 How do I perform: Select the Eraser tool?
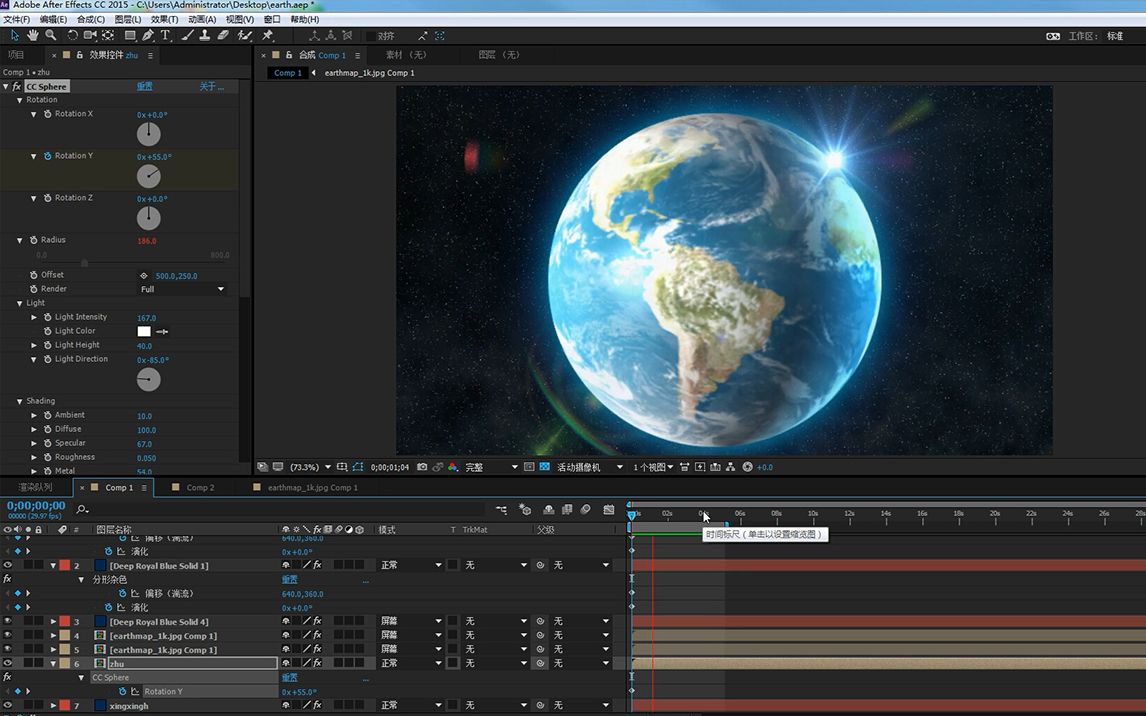pos(223,35)
